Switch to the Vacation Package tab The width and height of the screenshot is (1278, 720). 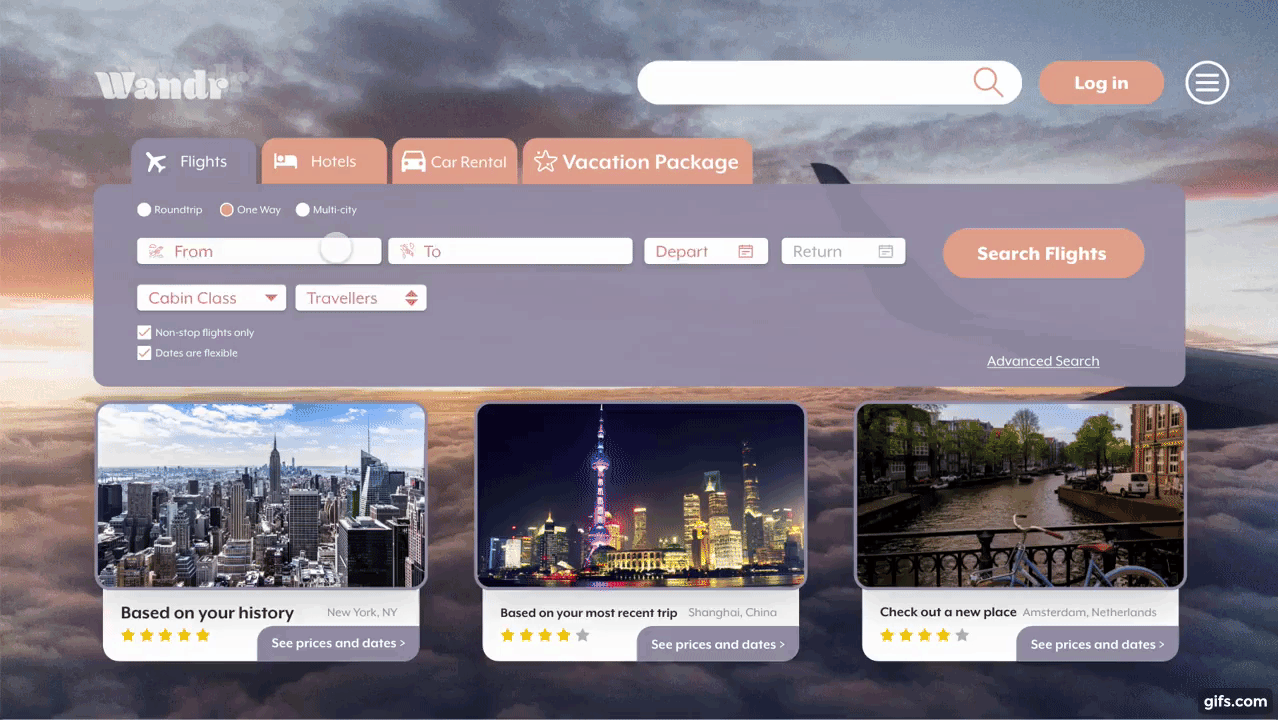(637, 162)
